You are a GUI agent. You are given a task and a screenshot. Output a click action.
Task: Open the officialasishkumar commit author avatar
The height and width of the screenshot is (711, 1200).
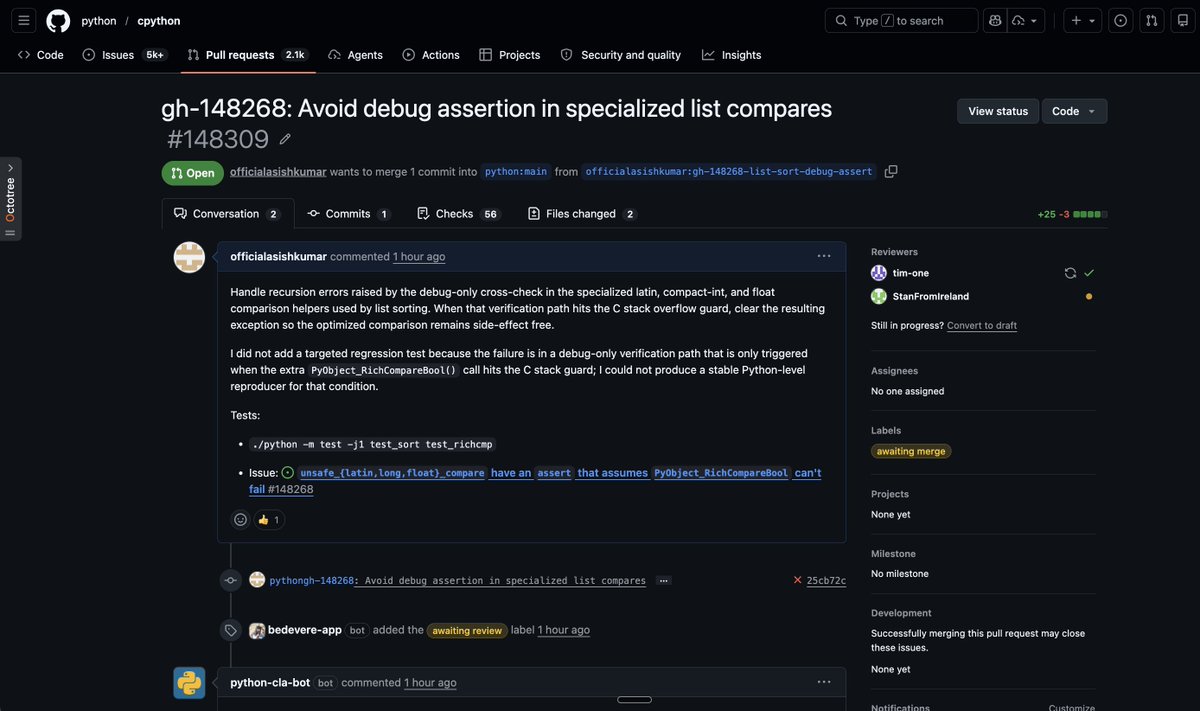pyautogui.click(x=257, y=580)
